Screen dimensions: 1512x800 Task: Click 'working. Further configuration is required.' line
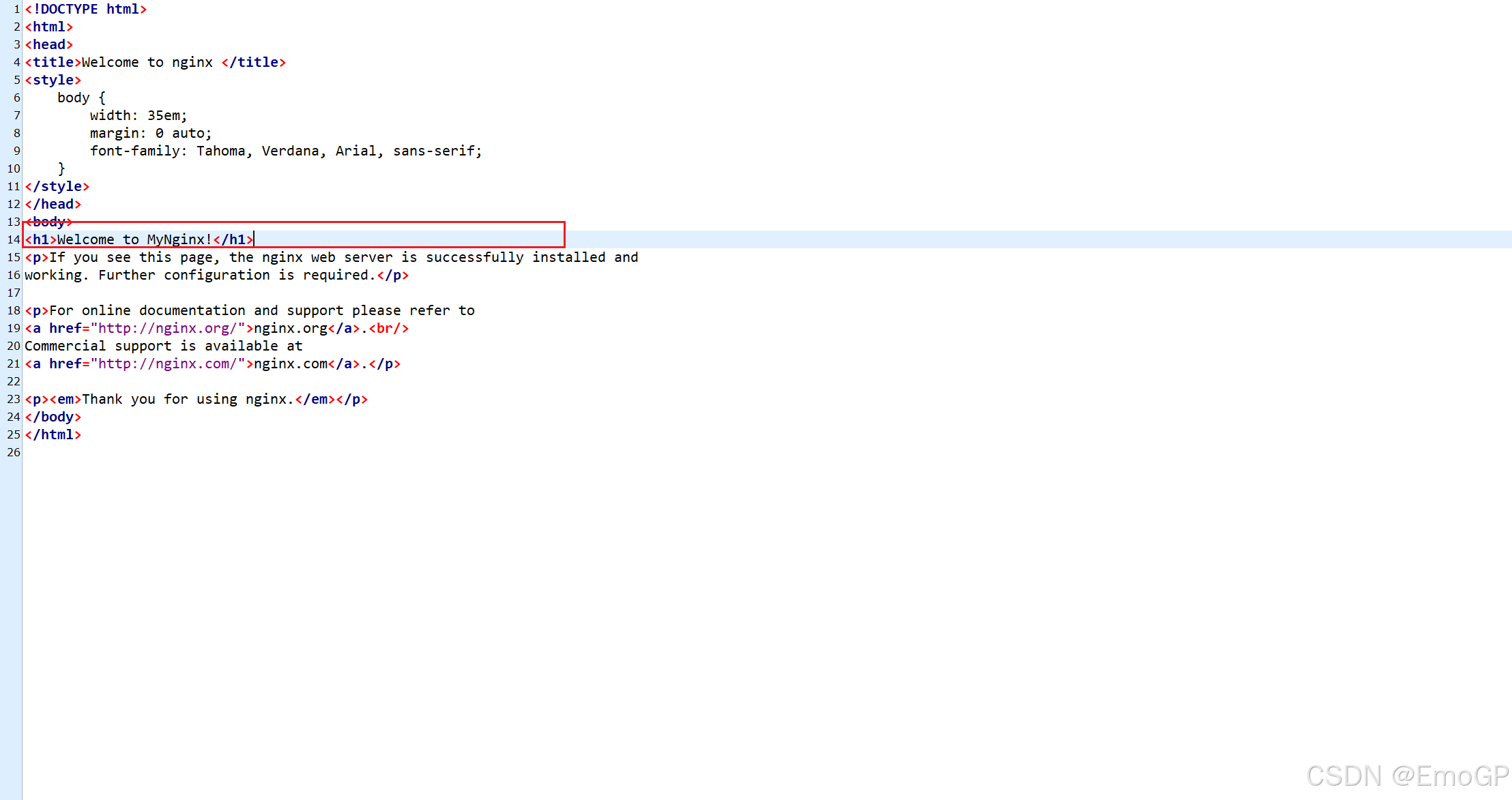pyautogui.click(x=217, y=275)
